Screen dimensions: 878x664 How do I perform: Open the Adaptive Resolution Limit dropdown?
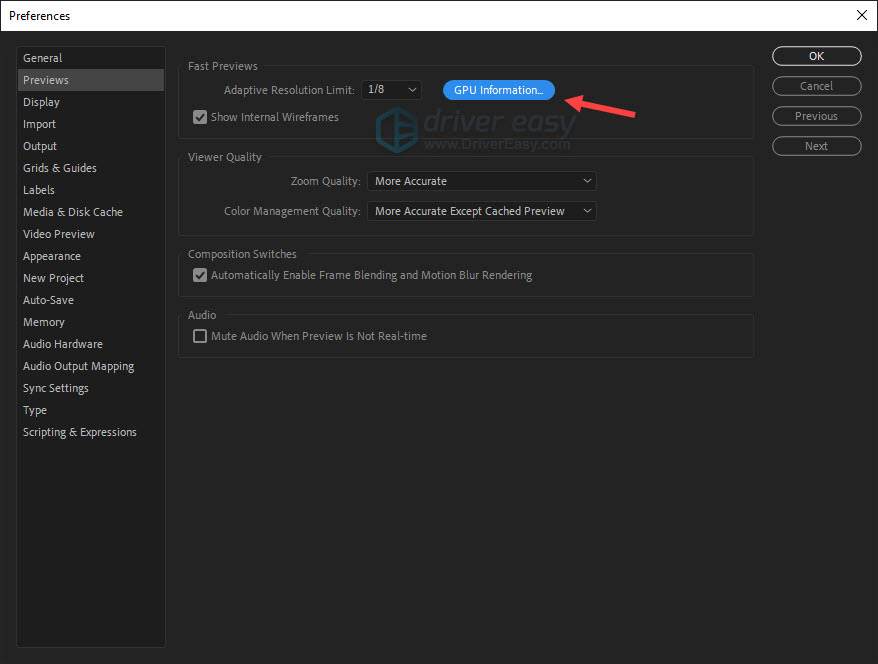coord(391,90)
